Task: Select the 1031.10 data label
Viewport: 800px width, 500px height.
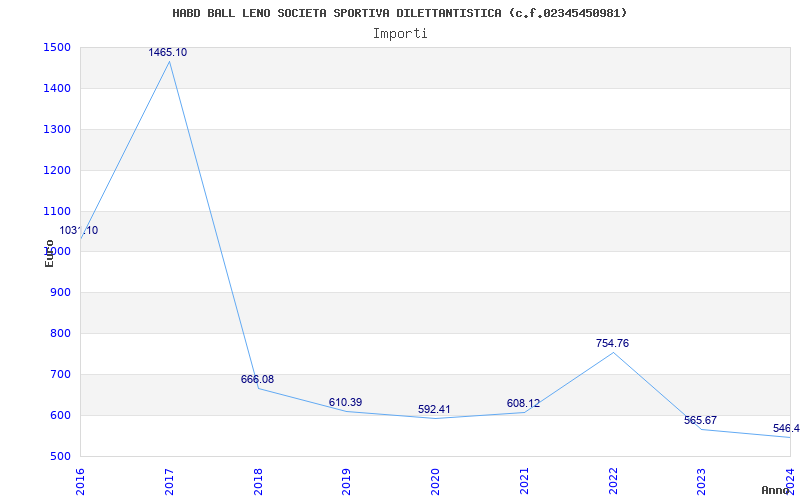Action: tap(79, 231)
